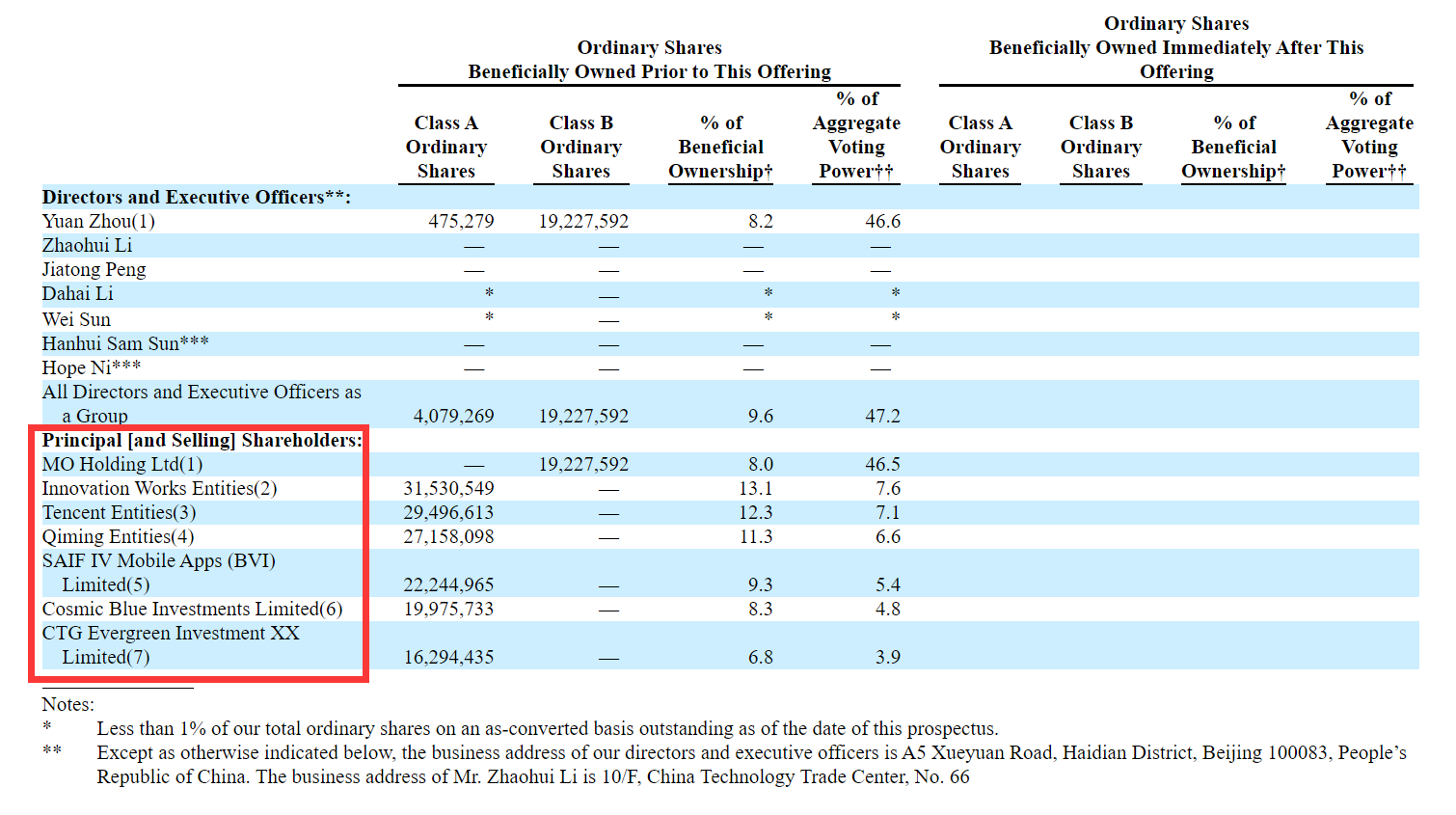Click the Notes: label

coord(68,705)
